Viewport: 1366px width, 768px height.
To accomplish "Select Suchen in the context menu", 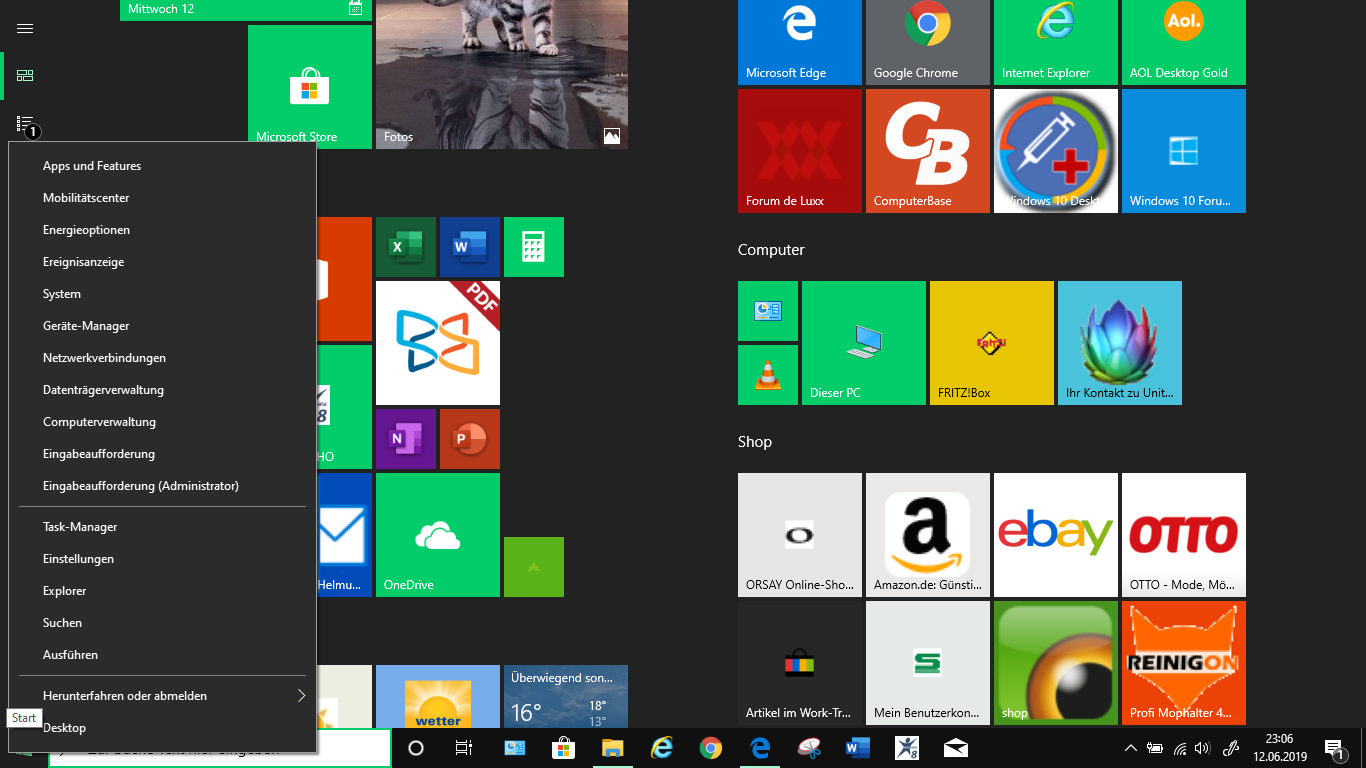I will [162, 623].
